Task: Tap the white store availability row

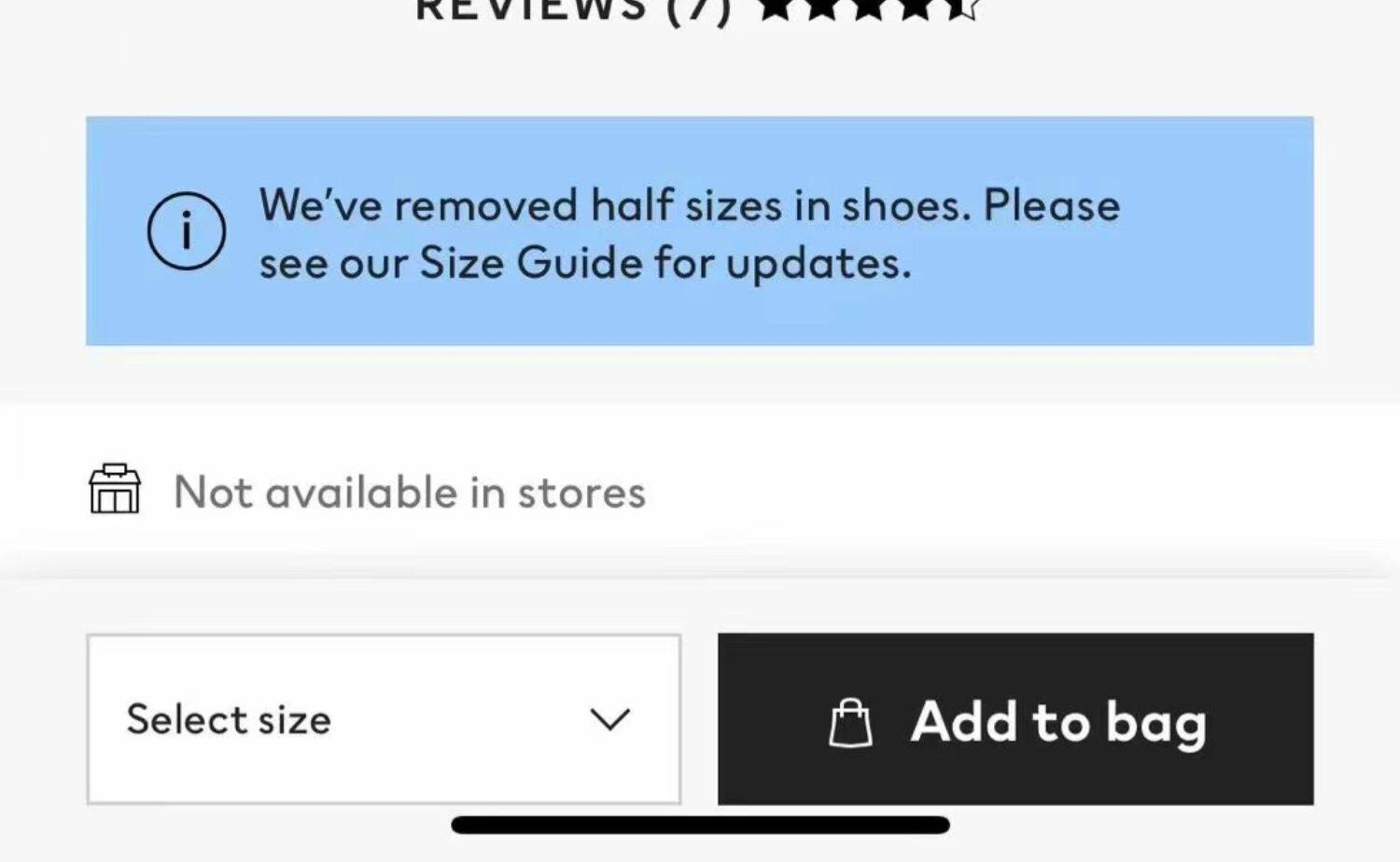Action: [700, 491]
